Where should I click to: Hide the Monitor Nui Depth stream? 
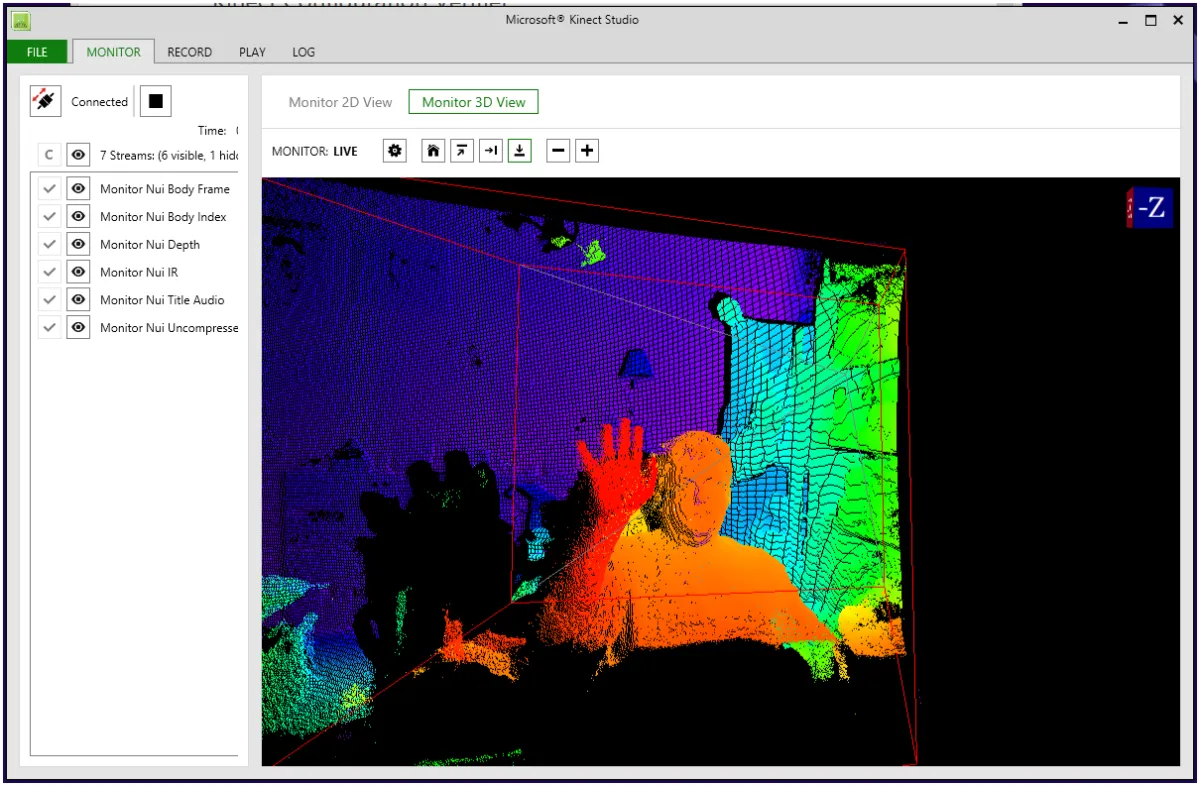tap(78, 244)
